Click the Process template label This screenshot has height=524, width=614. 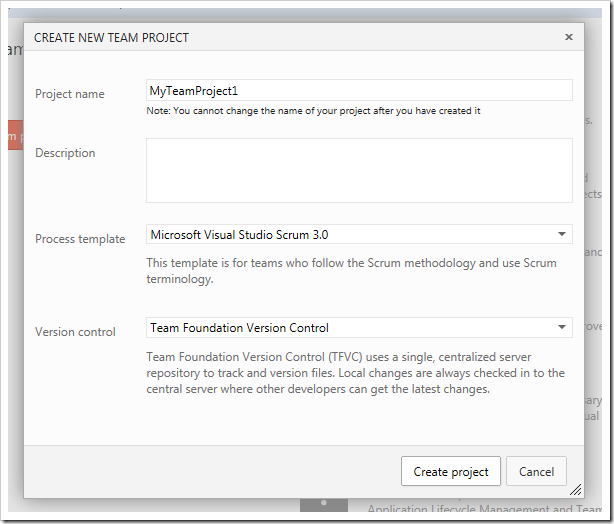(80, 239)
